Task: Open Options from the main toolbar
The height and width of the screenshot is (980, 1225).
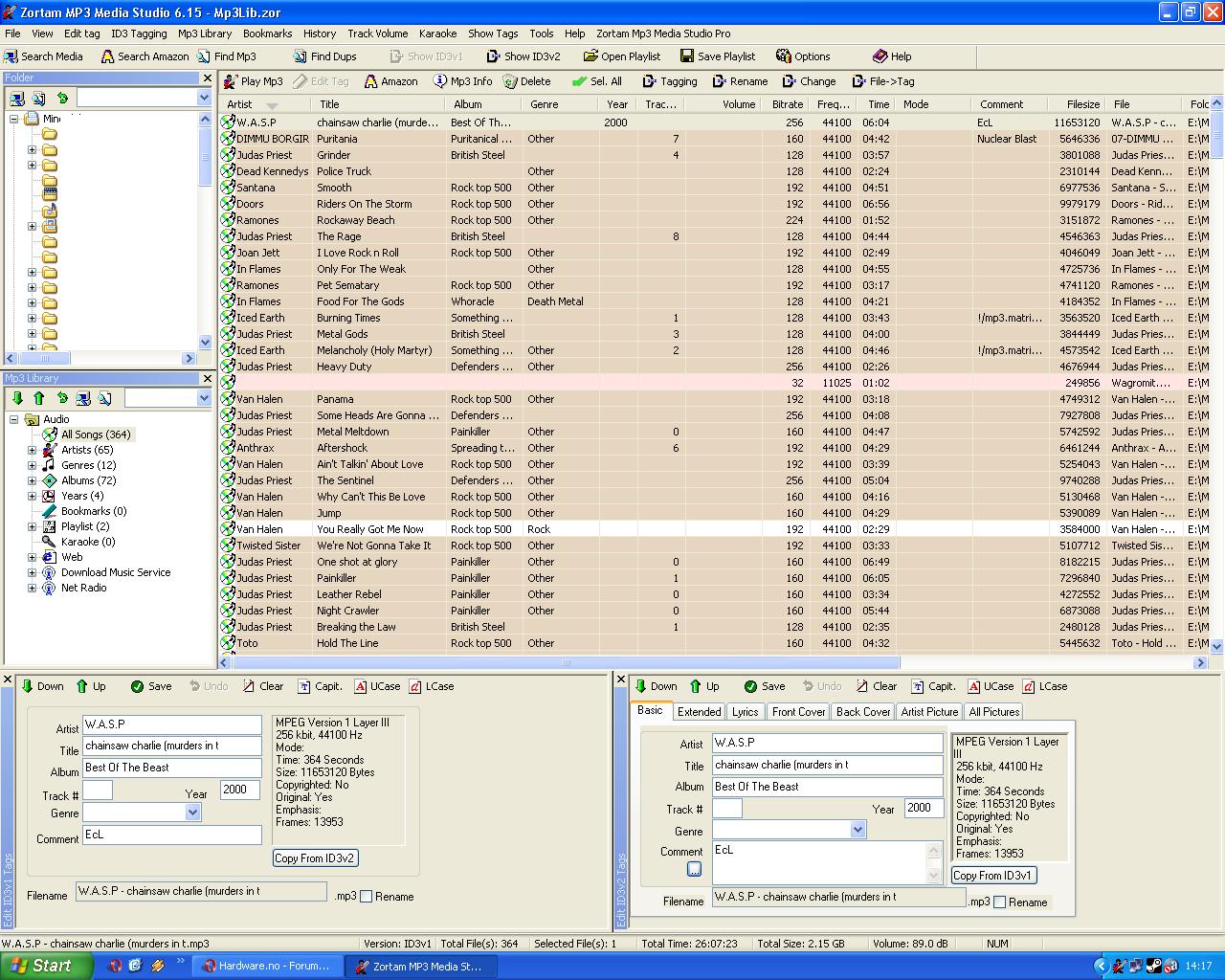Action: pyautogui.click(x=803, y=56)
